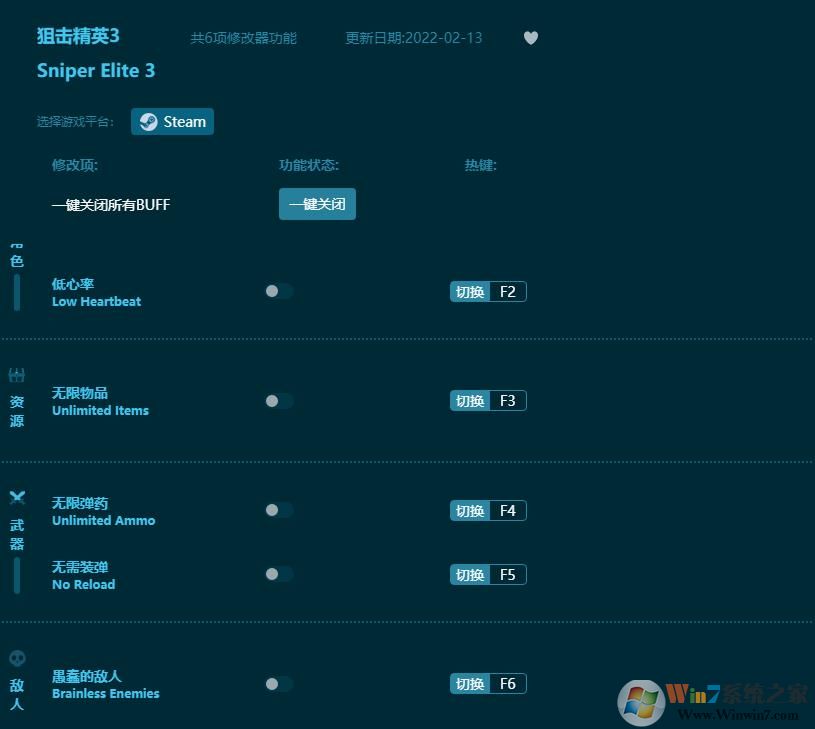Click the 一键关闭 close-all-buffs button
This screenshot has height=729, width=815.
pos(316,204)
